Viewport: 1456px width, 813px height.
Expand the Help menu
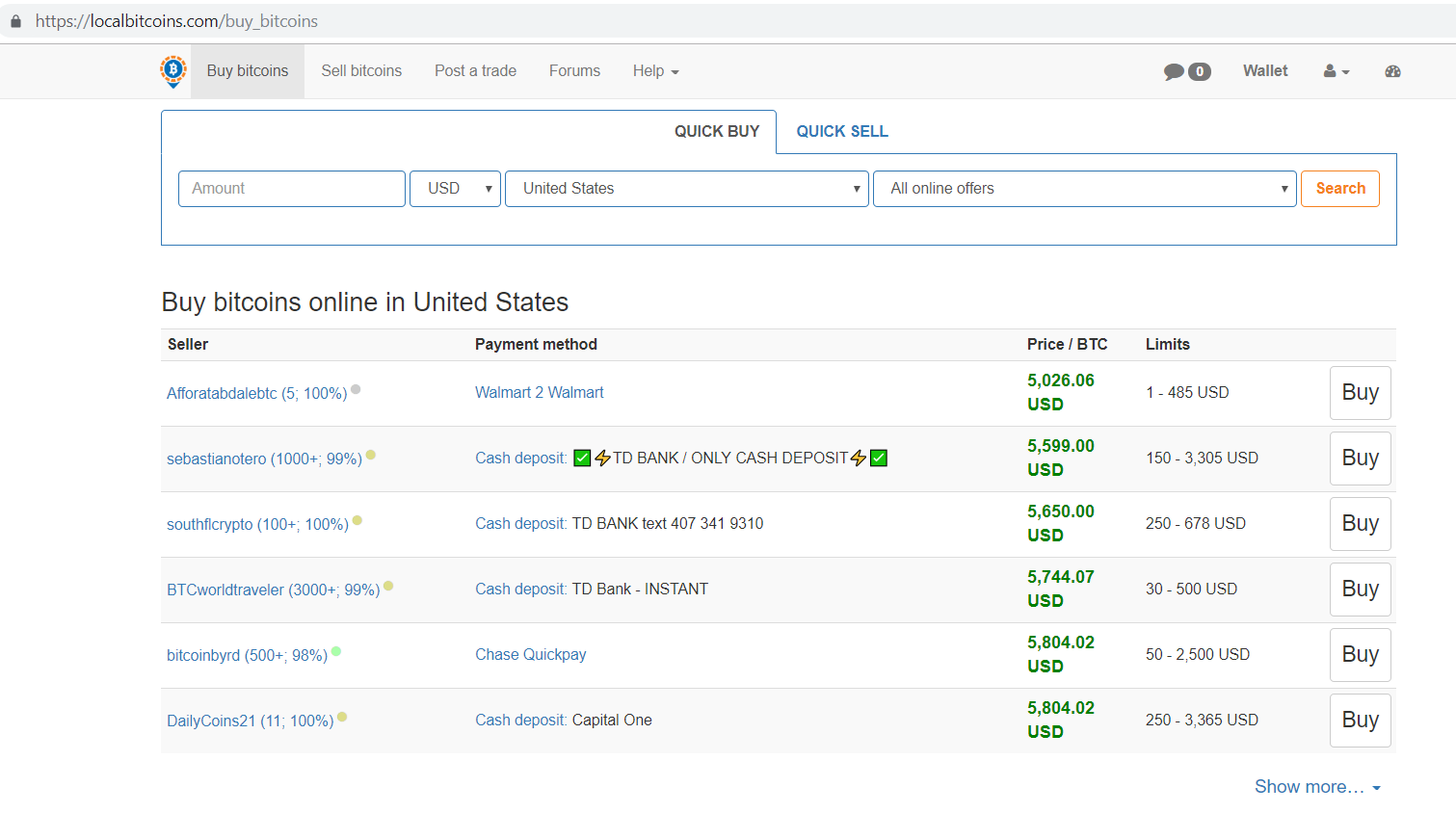click(x=656, y=71)
